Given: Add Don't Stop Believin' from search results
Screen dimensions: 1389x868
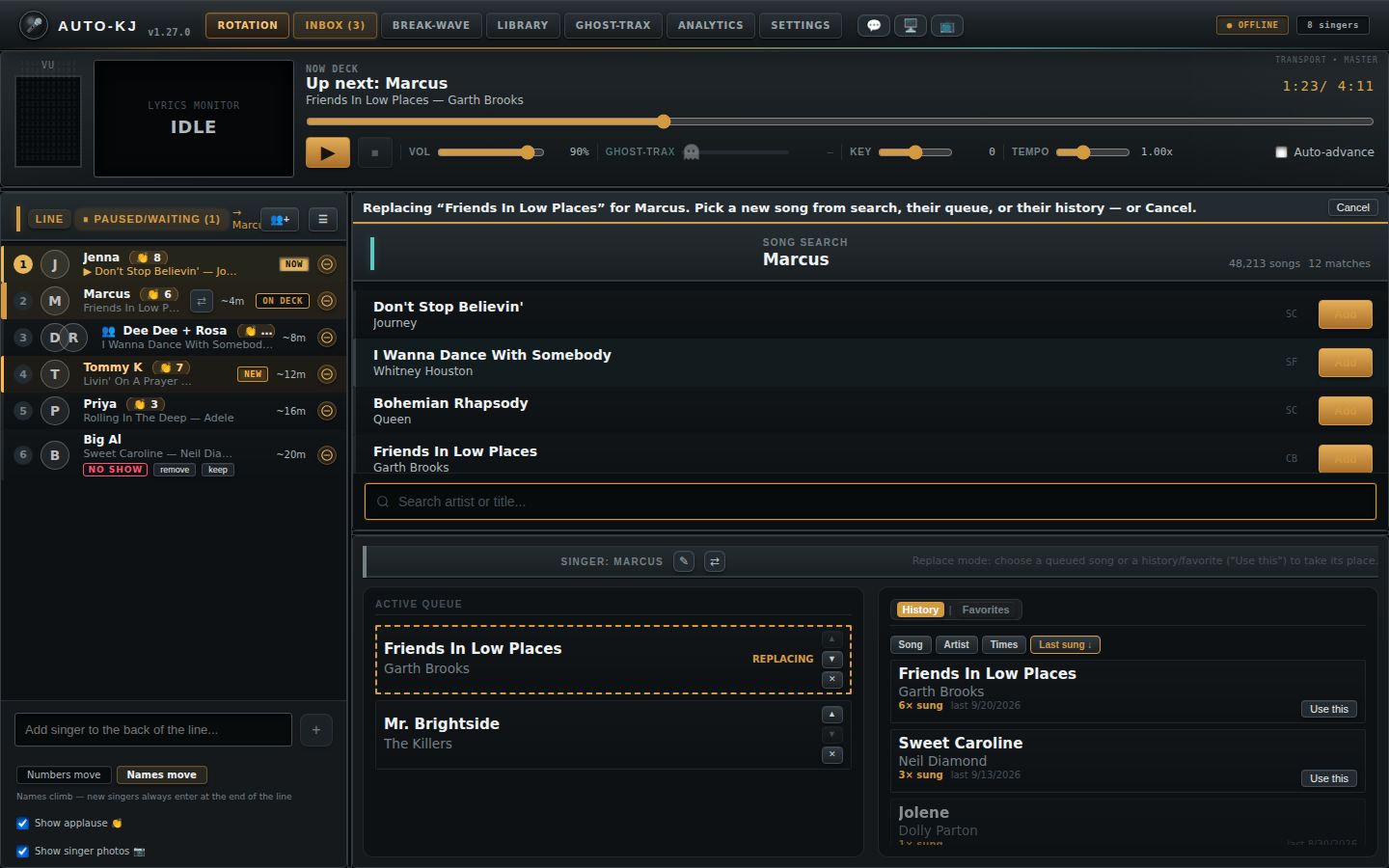Looking at the screenshot, I should 1346,314.
